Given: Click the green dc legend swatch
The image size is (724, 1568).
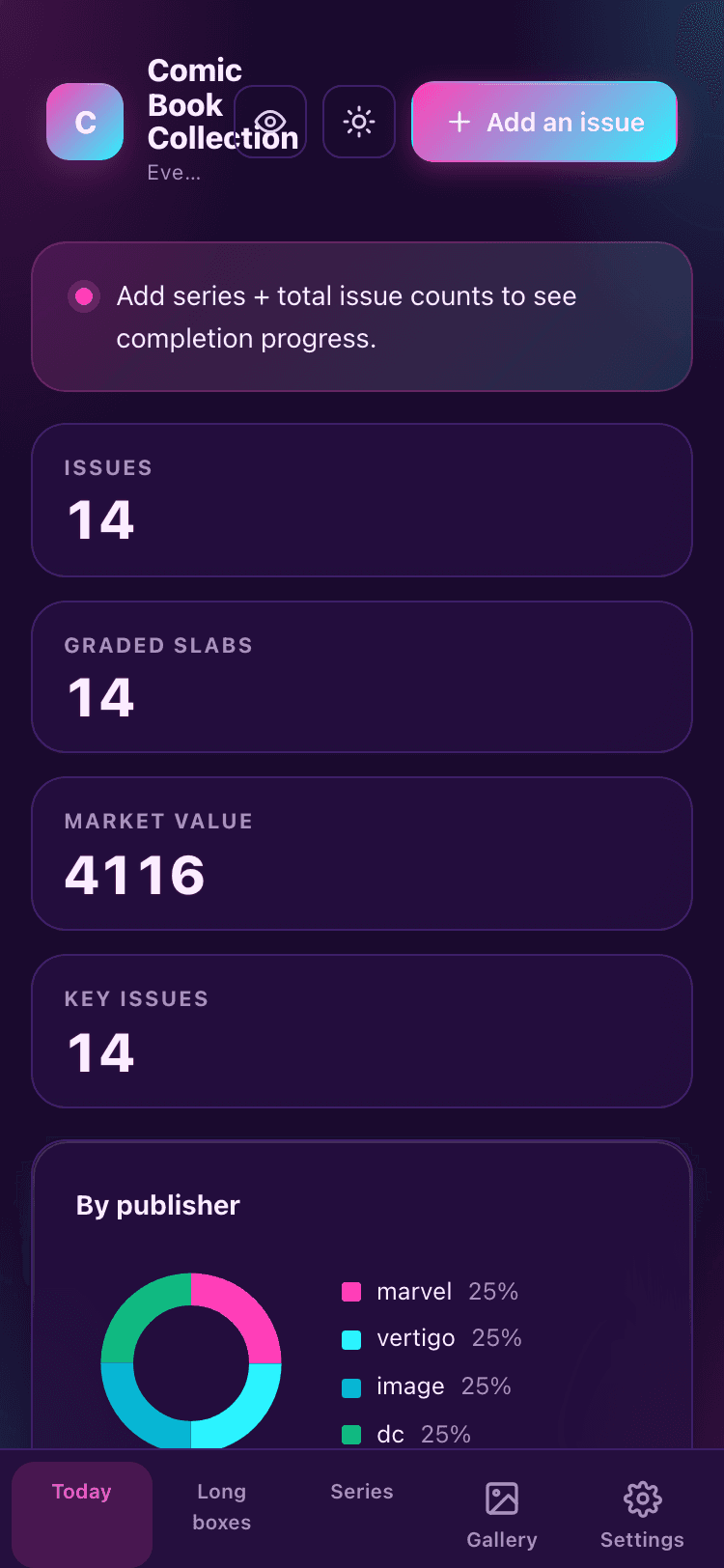Looking at the screenshot, I should pyautogui.click(x=351, y=1435).
